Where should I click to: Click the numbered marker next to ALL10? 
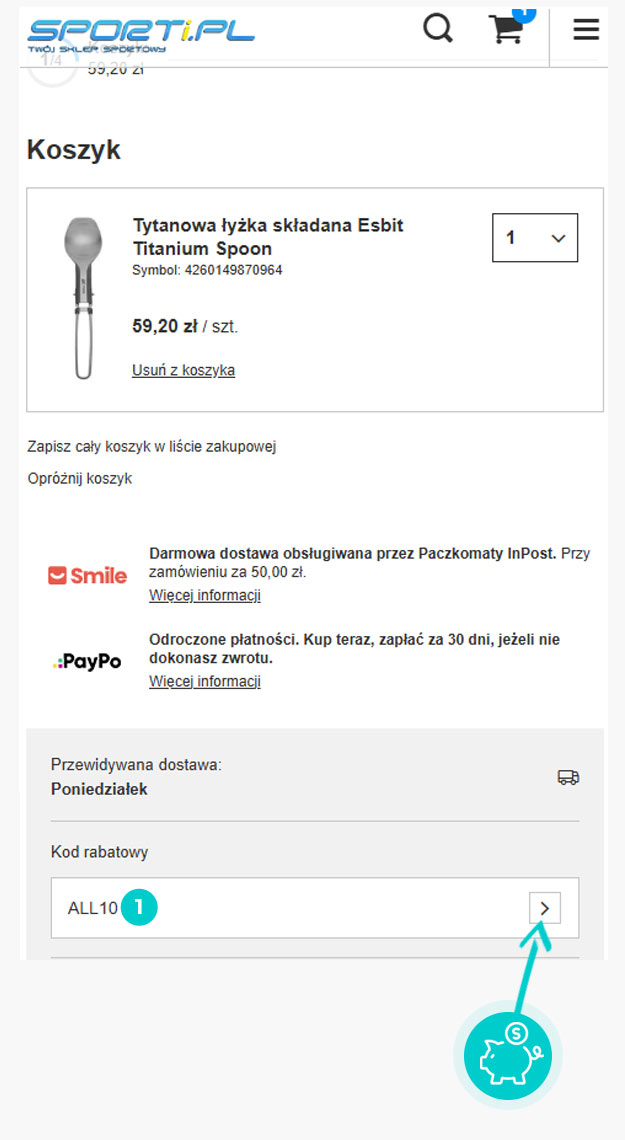pos(139,907)
